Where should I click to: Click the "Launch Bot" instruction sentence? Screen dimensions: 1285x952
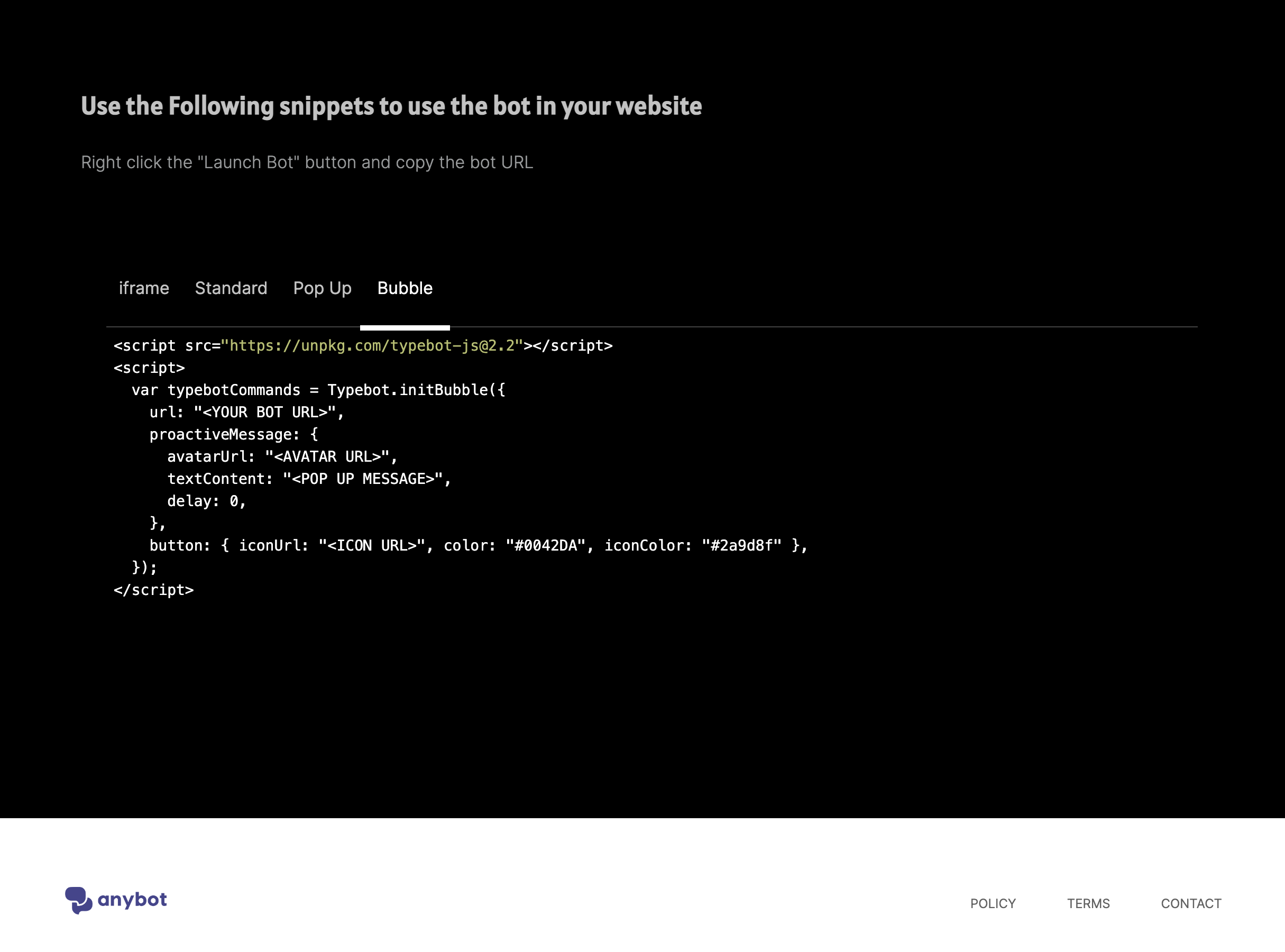click(x=307, y=162)
